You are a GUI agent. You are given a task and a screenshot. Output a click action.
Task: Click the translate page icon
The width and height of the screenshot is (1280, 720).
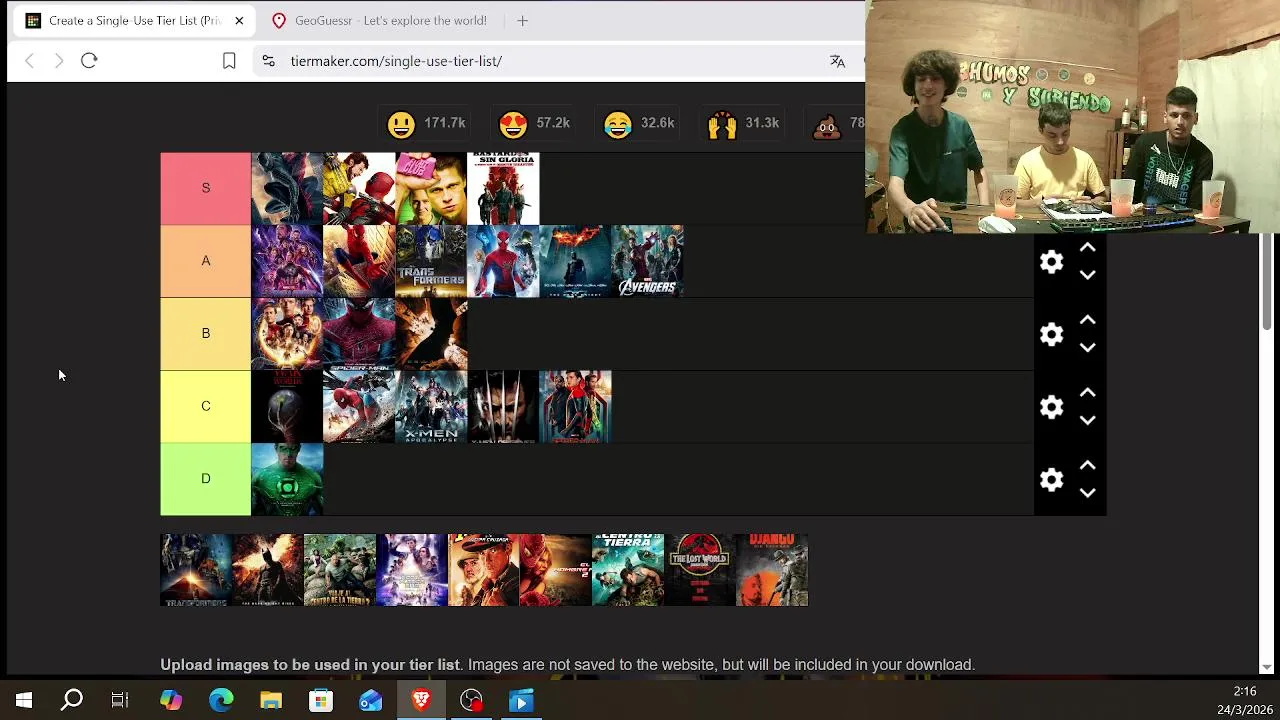[837, 61]
